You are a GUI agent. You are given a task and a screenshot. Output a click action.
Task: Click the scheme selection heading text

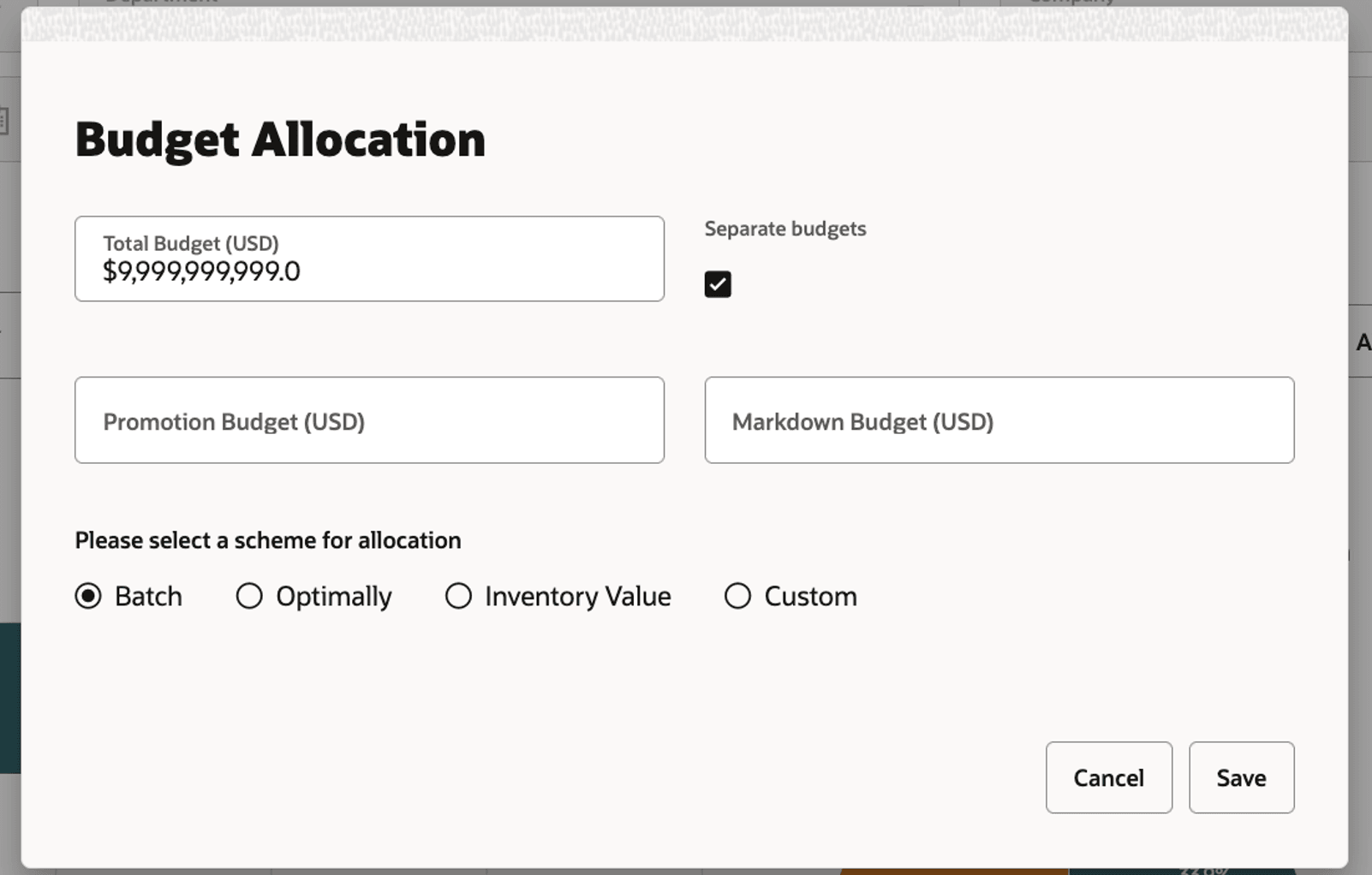pos(268,540)
